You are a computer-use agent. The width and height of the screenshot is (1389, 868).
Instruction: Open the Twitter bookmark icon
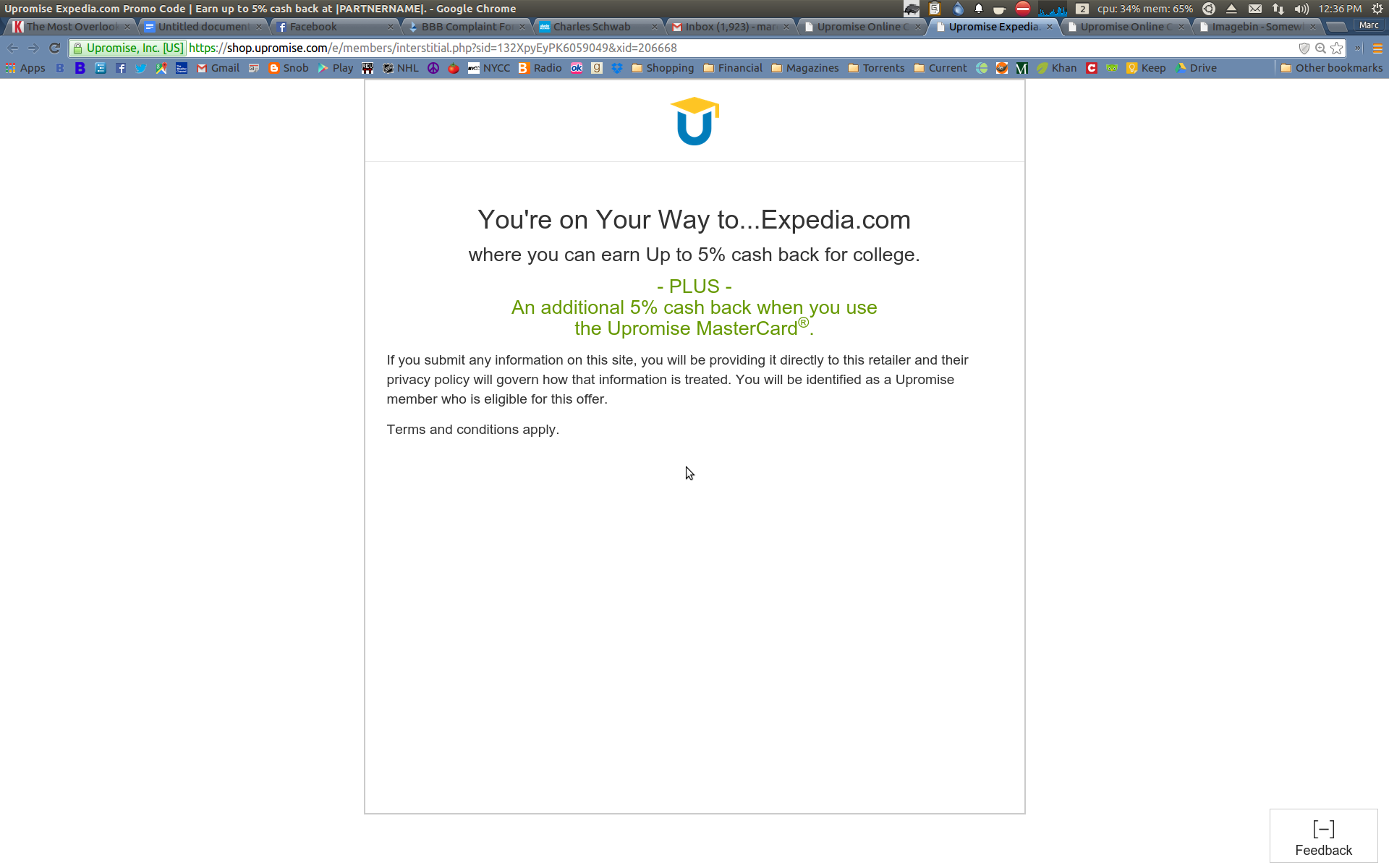coord(141,68)
